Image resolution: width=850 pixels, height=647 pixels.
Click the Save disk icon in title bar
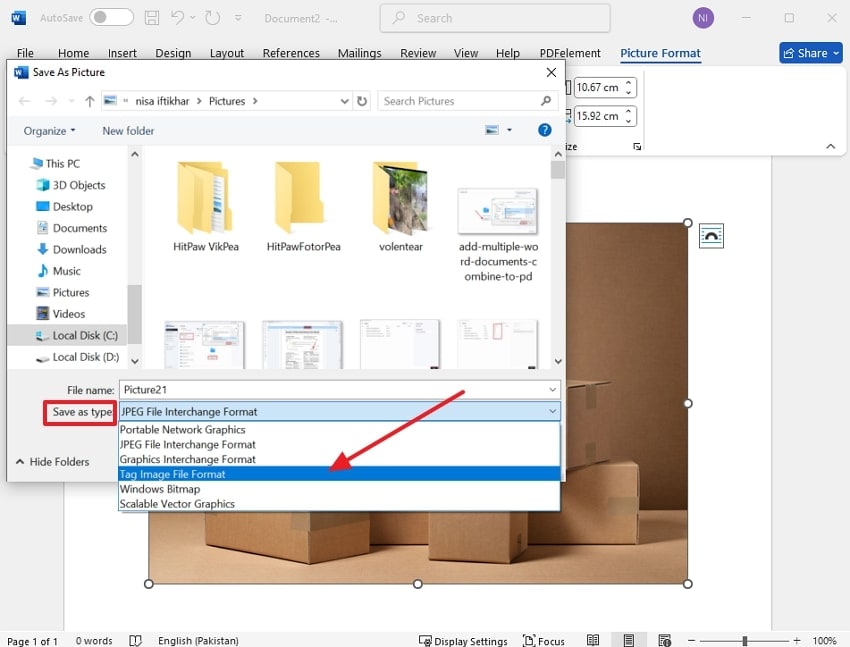pyautogui.click(x=152, y=18)
